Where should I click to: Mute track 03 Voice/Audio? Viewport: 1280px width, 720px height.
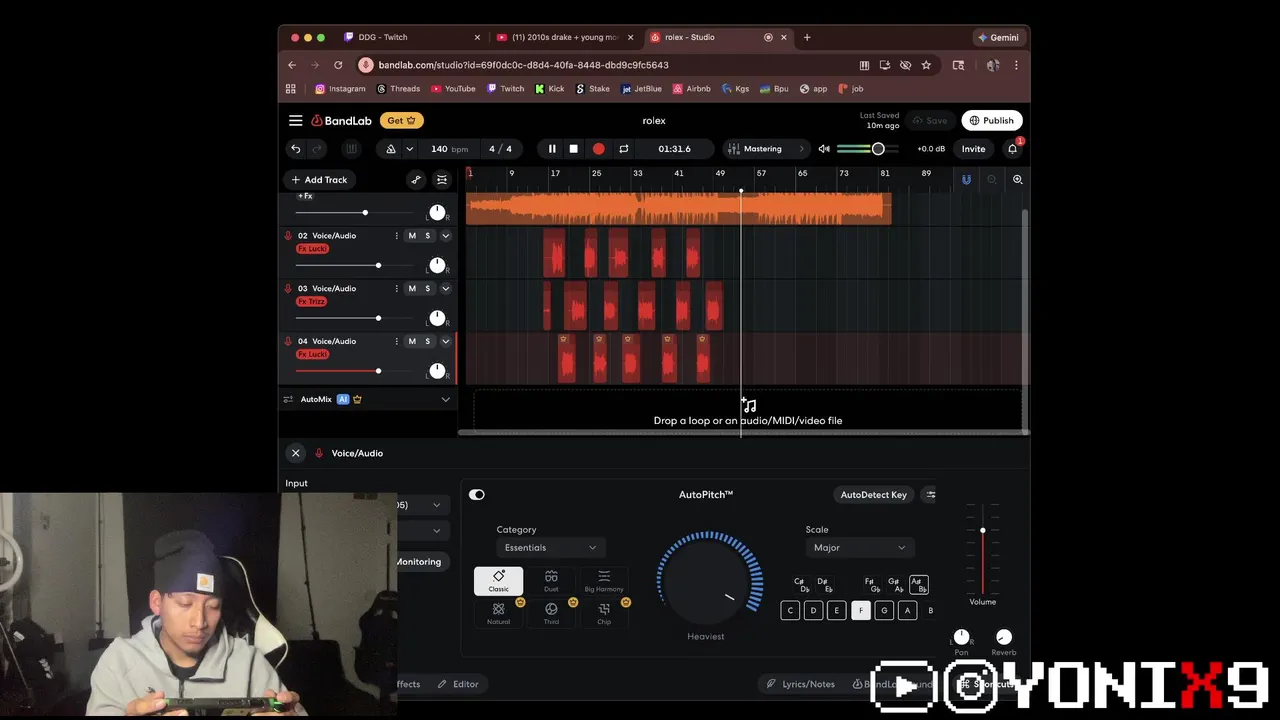coord(412,289)
